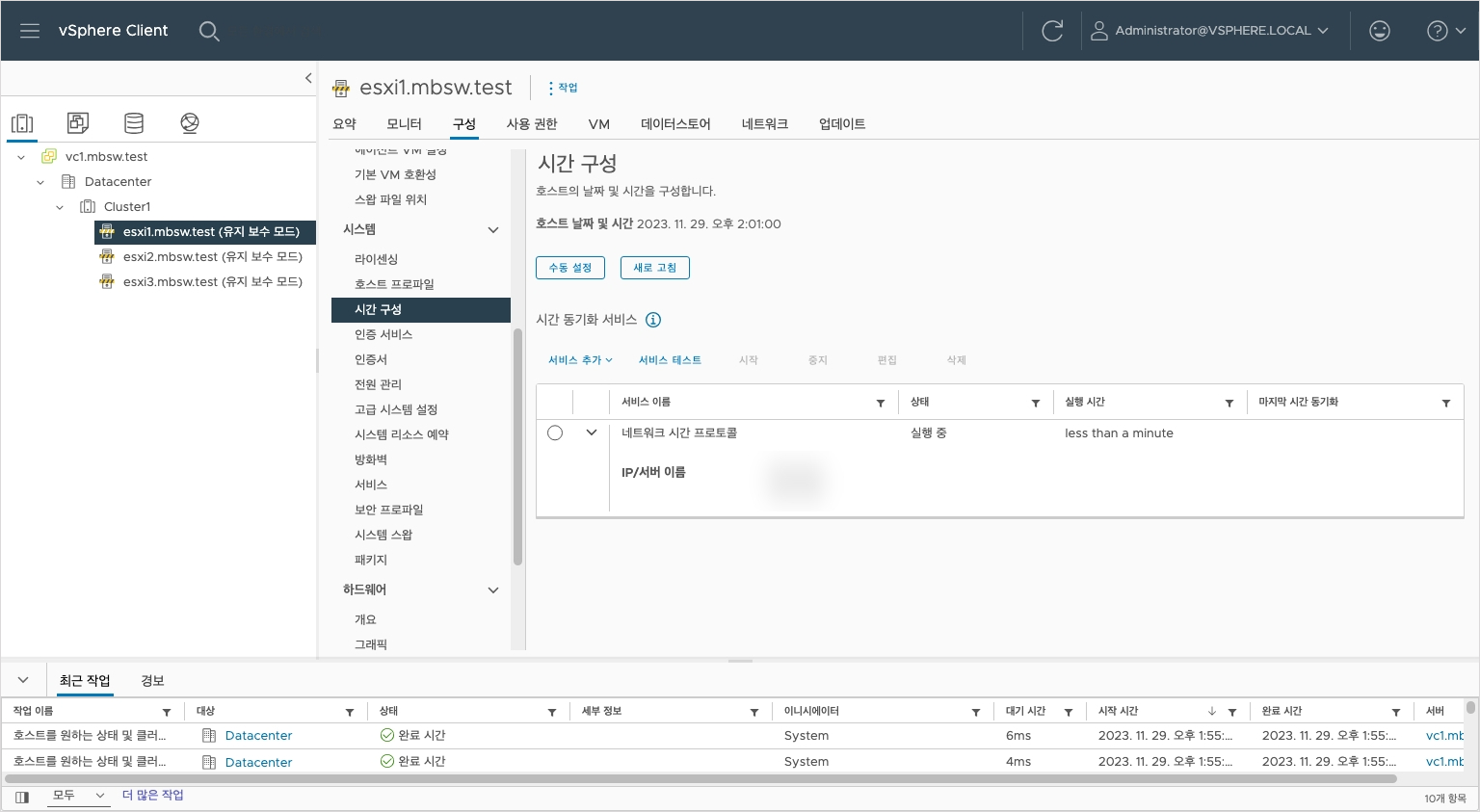Collapse the 네트워크 시간 프로토콜 row details
This screenshot has width=1480, height=812.
pos(592,433)
